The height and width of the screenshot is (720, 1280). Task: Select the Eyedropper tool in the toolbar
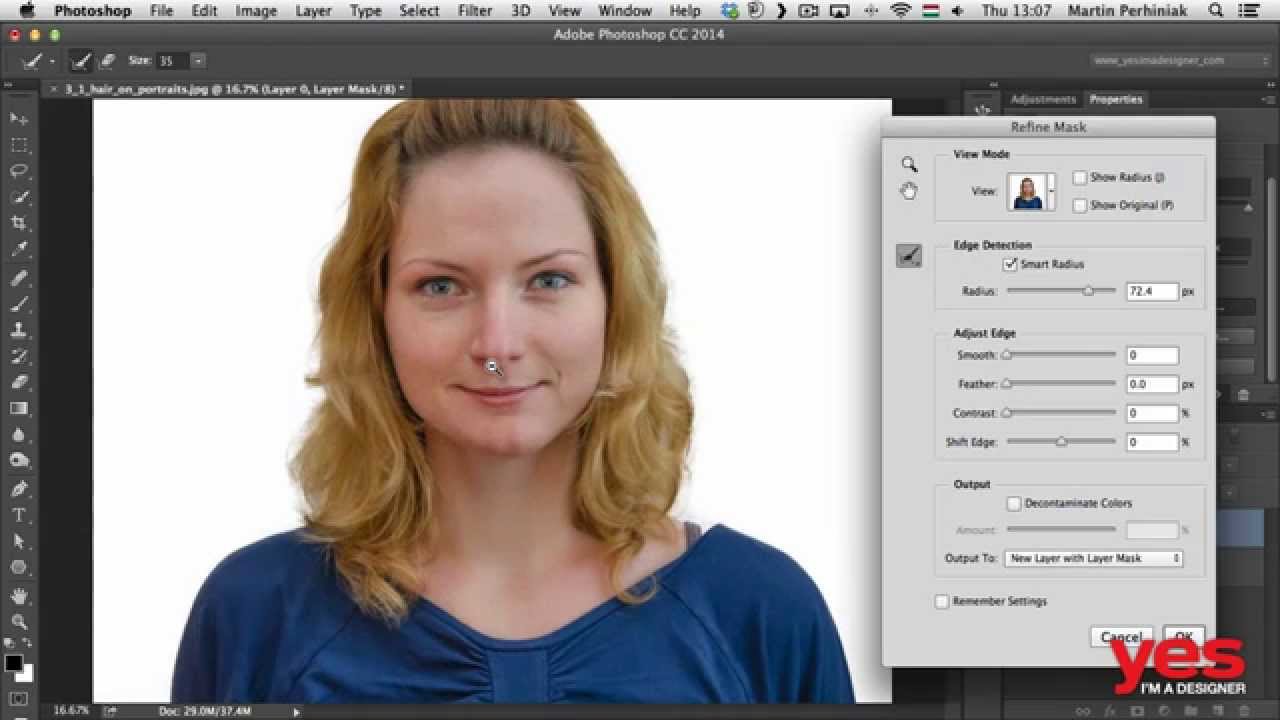pos(19,249)
